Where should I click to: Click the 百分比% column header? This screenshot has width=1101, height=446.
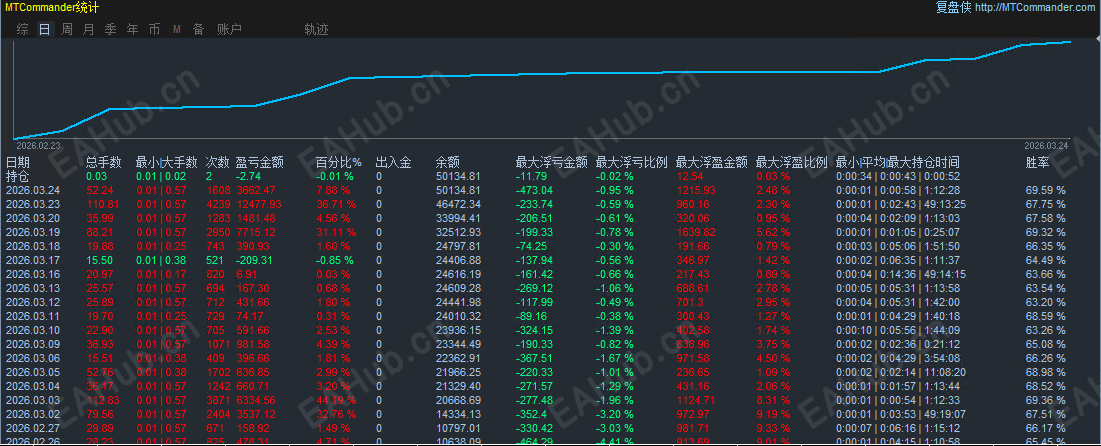pyautogui.click(x=339, y=163)
